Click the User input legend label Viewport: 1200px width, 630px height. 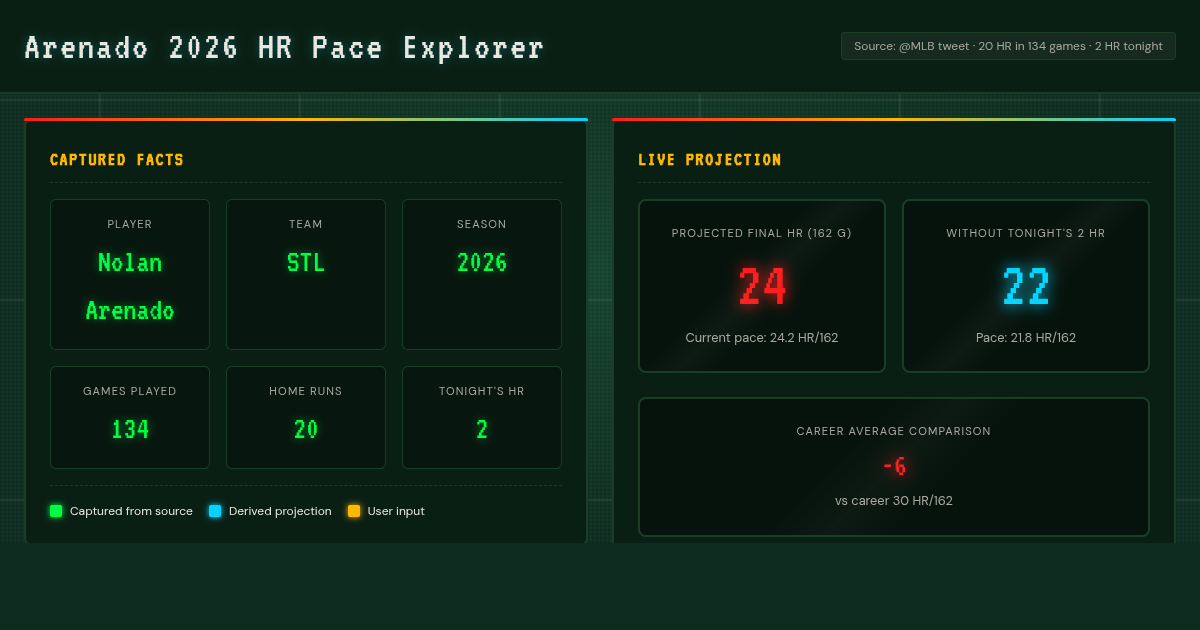pyautogui.click(x=396, y=511)
